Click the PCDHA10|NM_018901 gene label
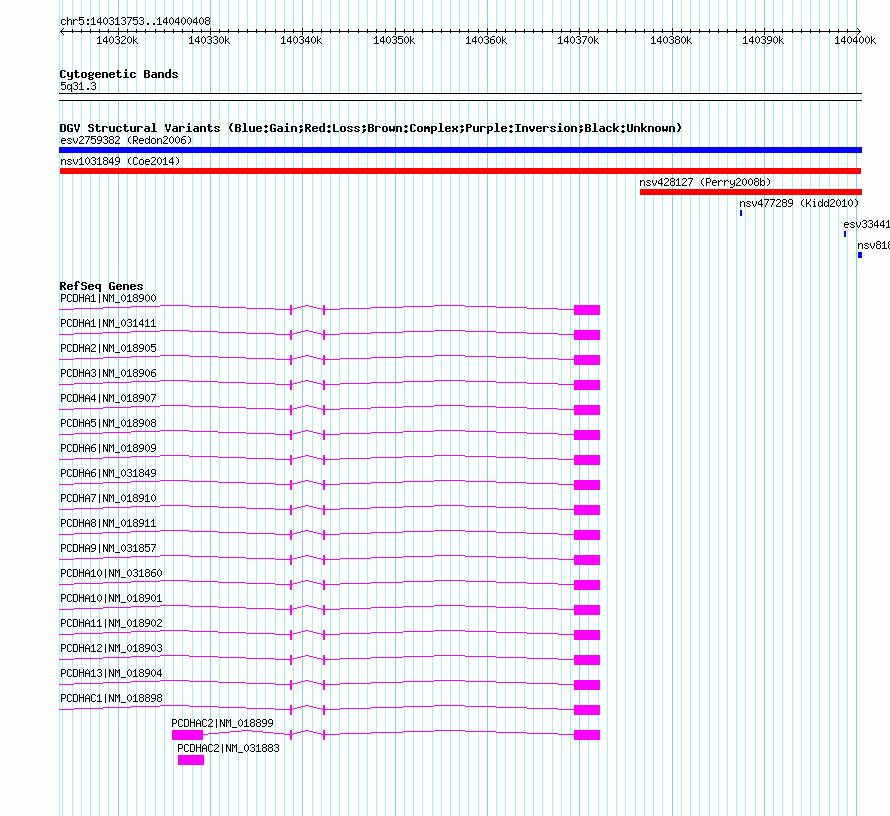890x816 pixels. tap(111, 598)
